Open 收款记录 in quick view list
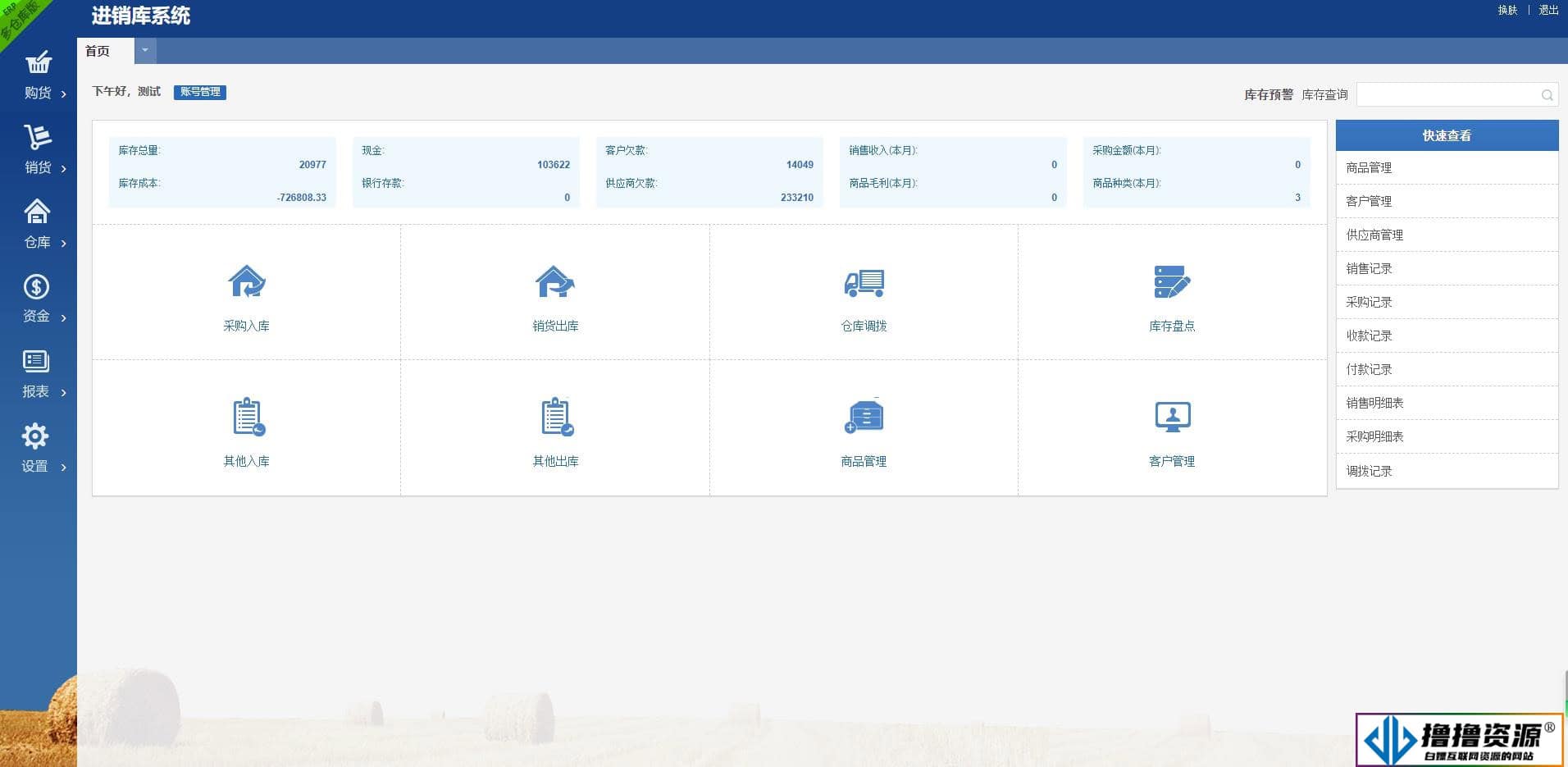1568x767 pixels. (x=1447, y=336)
